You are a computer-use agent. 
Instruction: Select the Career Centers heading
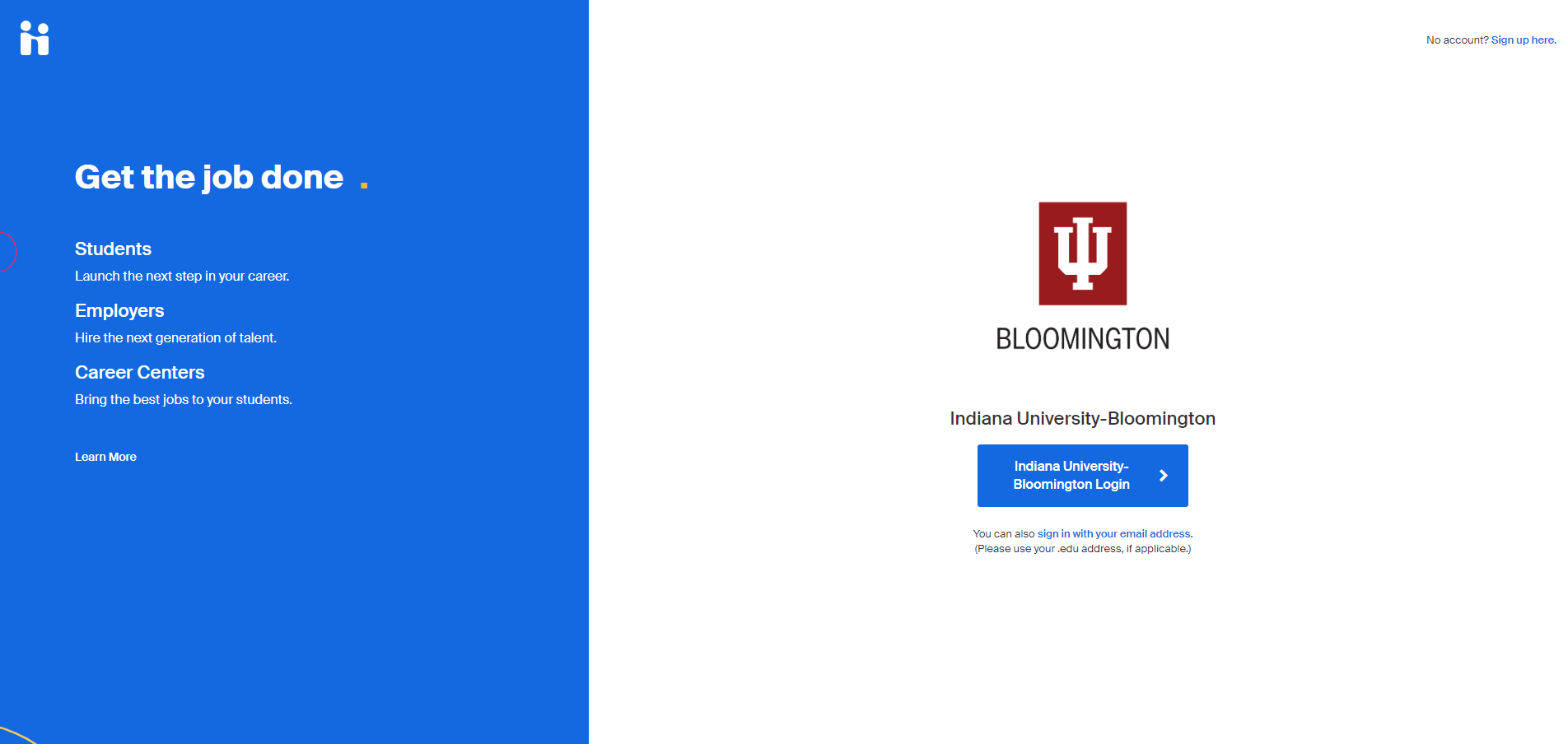point(139,372)
